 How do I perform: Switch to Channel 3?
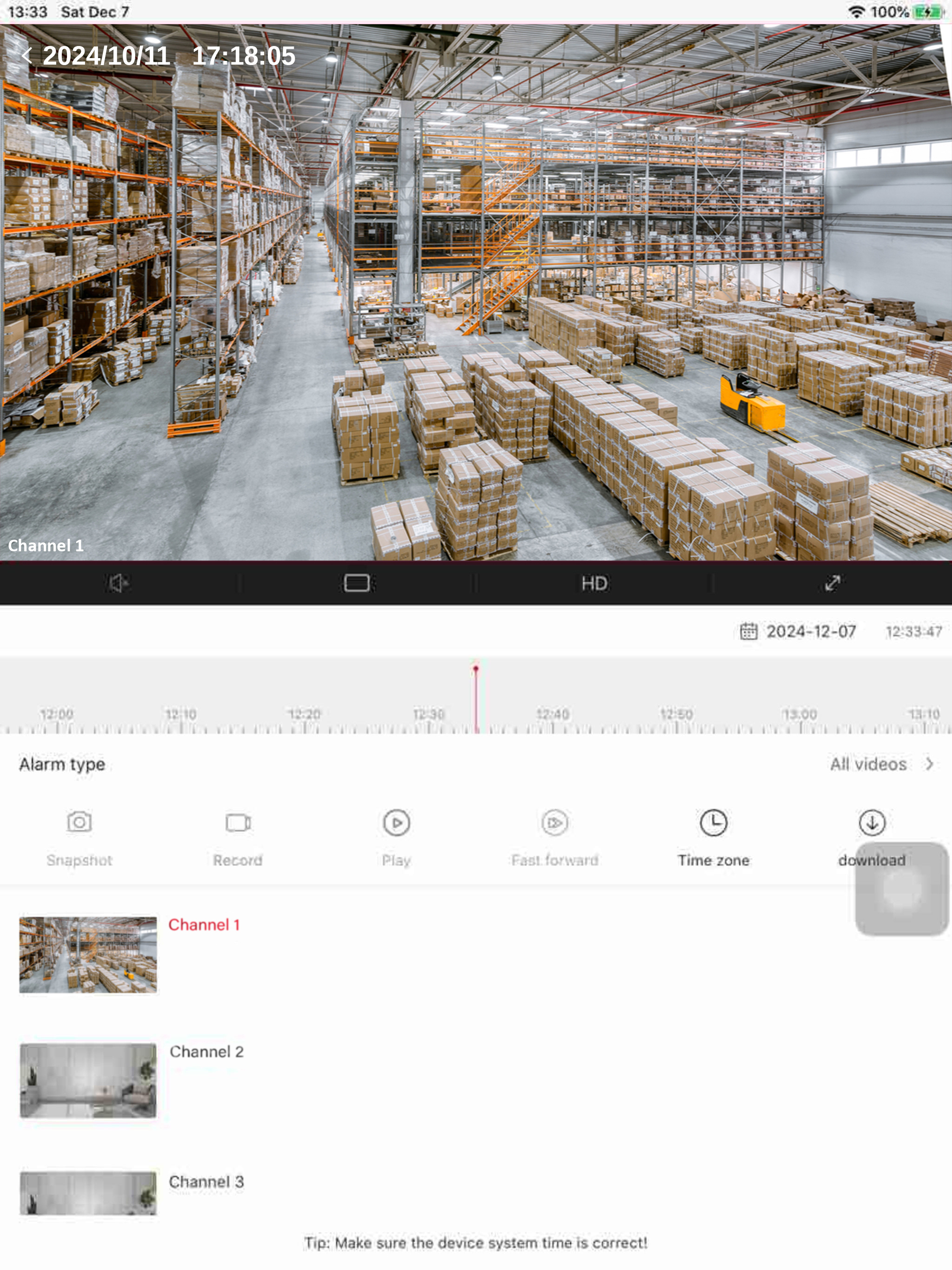(x=206, y=1182)
